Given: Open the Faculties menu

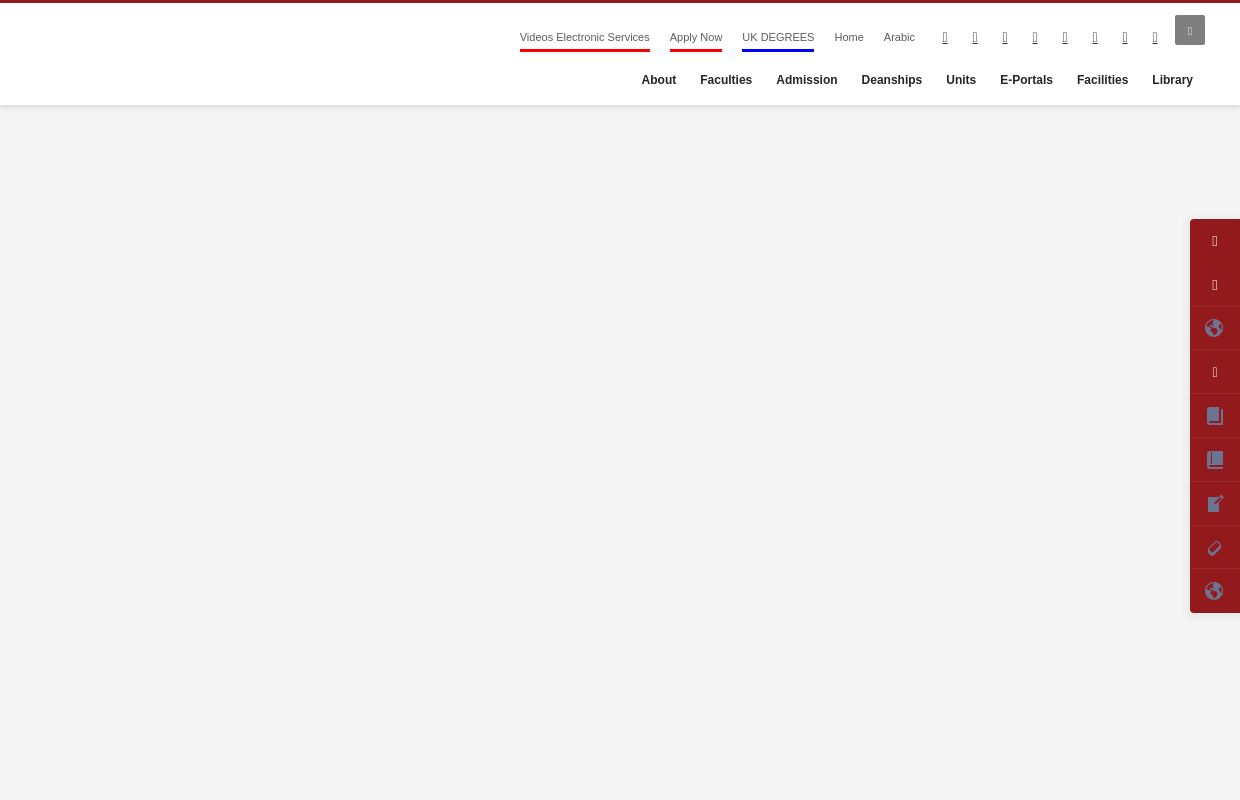Looking at the screenshot, I should coord(726,80).
